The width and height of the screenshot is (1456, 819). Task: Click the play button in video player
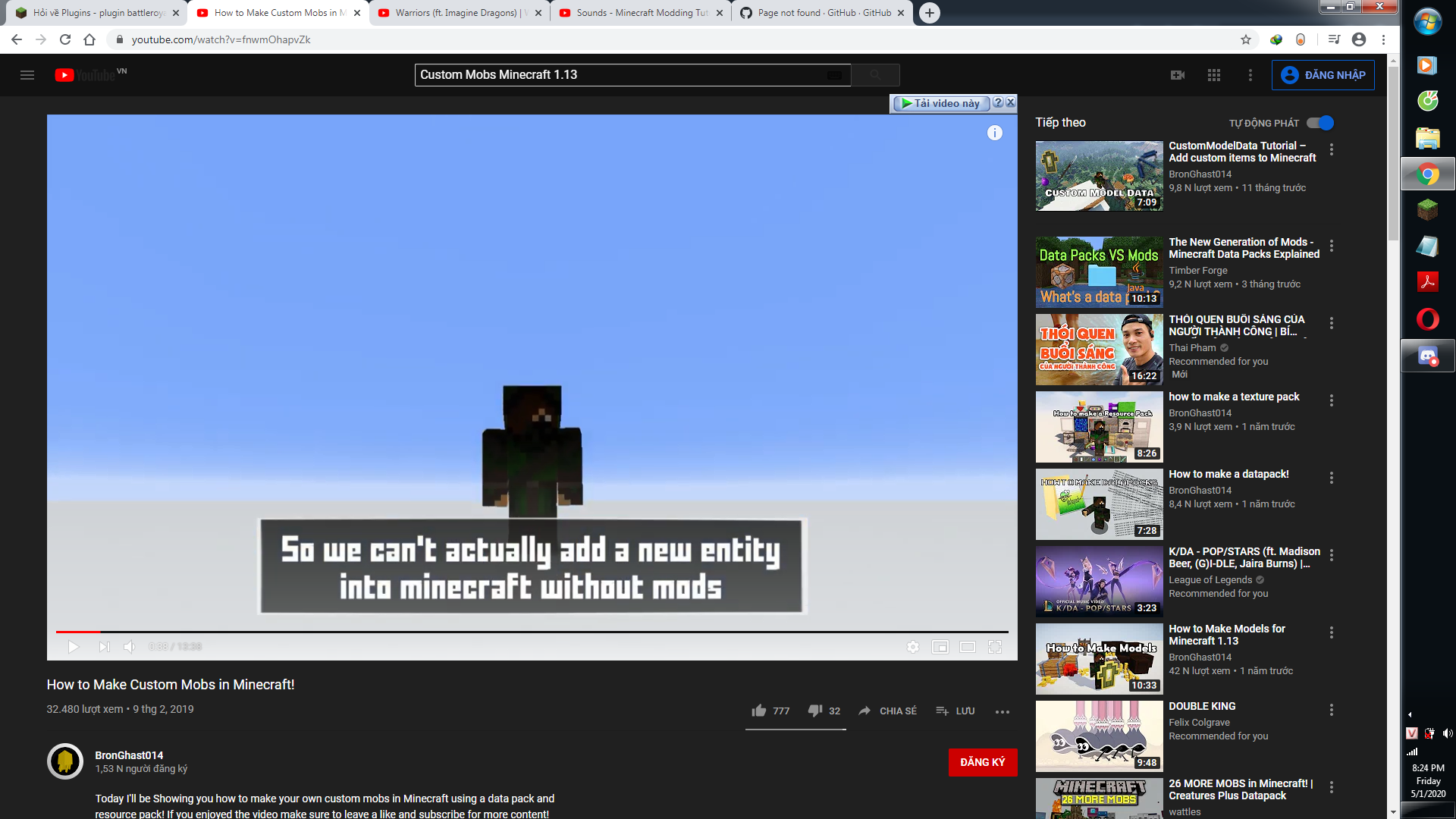[x=74, y=647]
